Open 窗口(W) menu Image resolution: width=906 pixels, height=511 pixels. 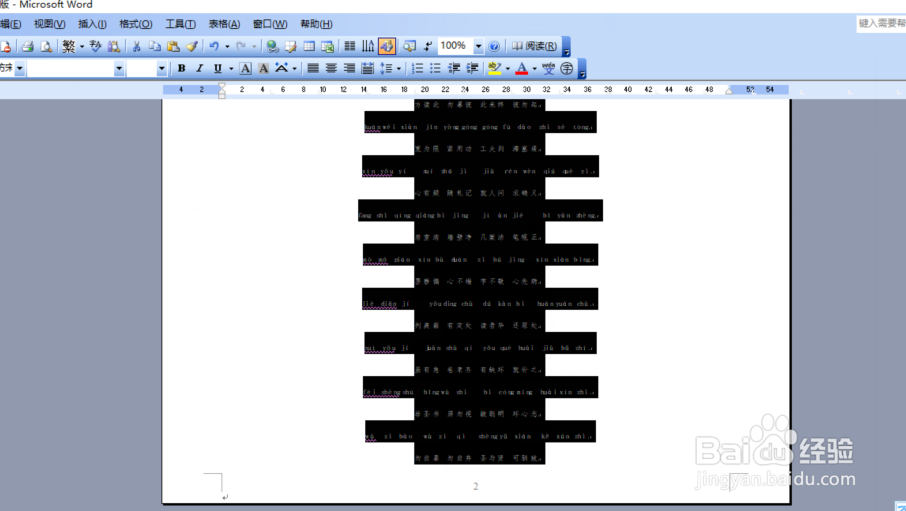point(270,24)
